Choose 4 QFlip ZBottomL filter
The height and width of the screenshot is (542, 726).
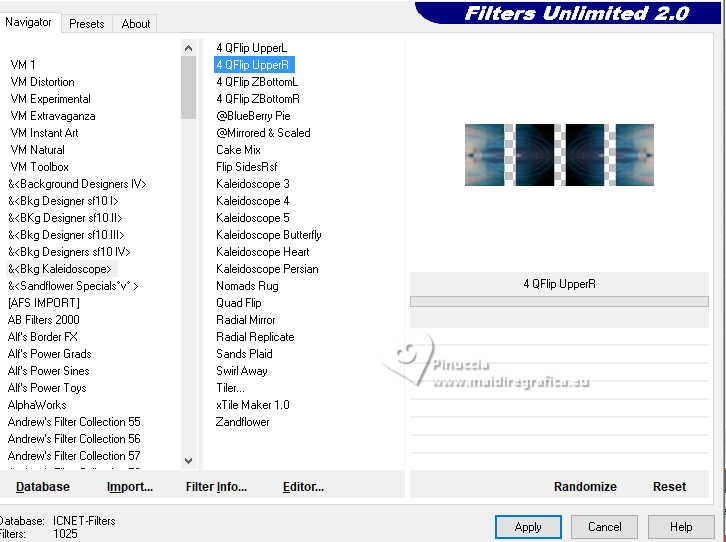point(257,82)
